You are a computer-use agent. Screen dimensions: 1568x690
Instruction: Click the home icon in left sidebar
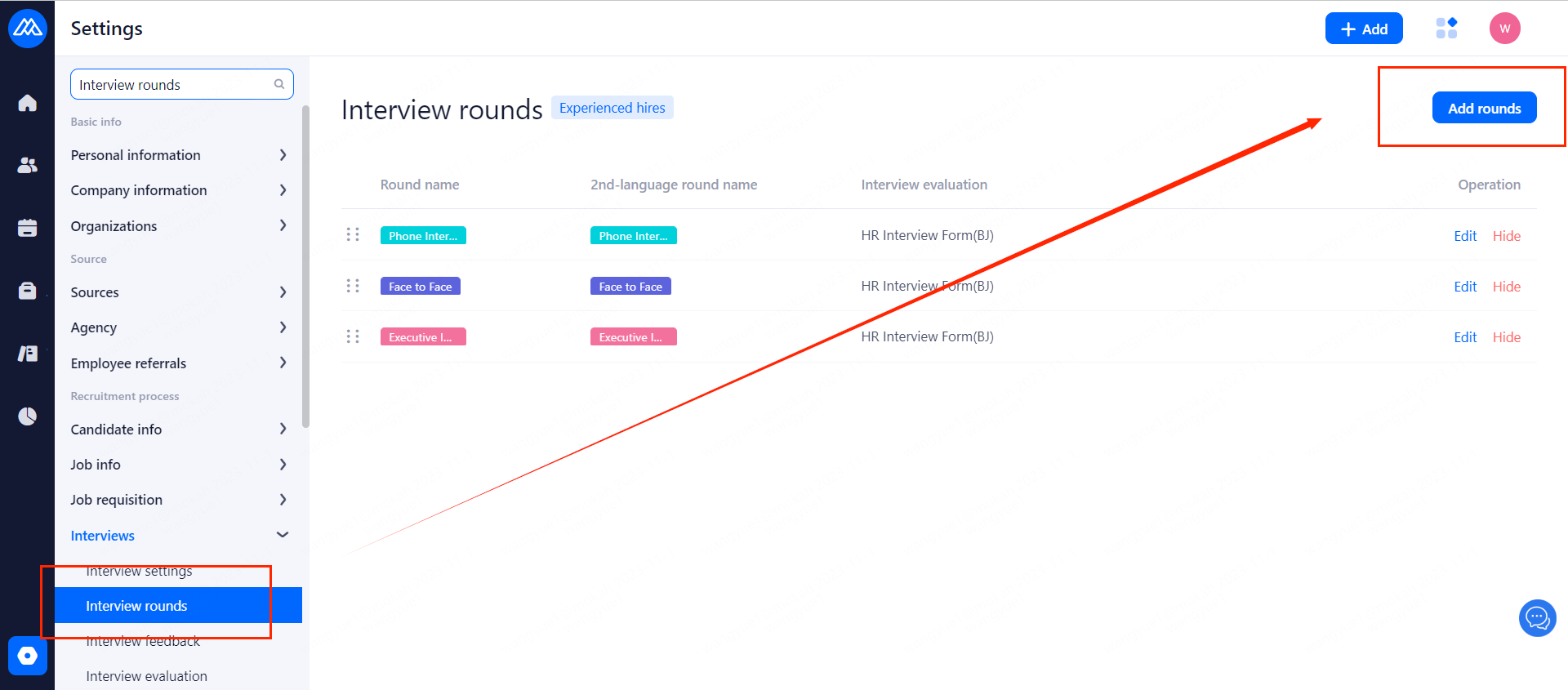click(28, 103)
